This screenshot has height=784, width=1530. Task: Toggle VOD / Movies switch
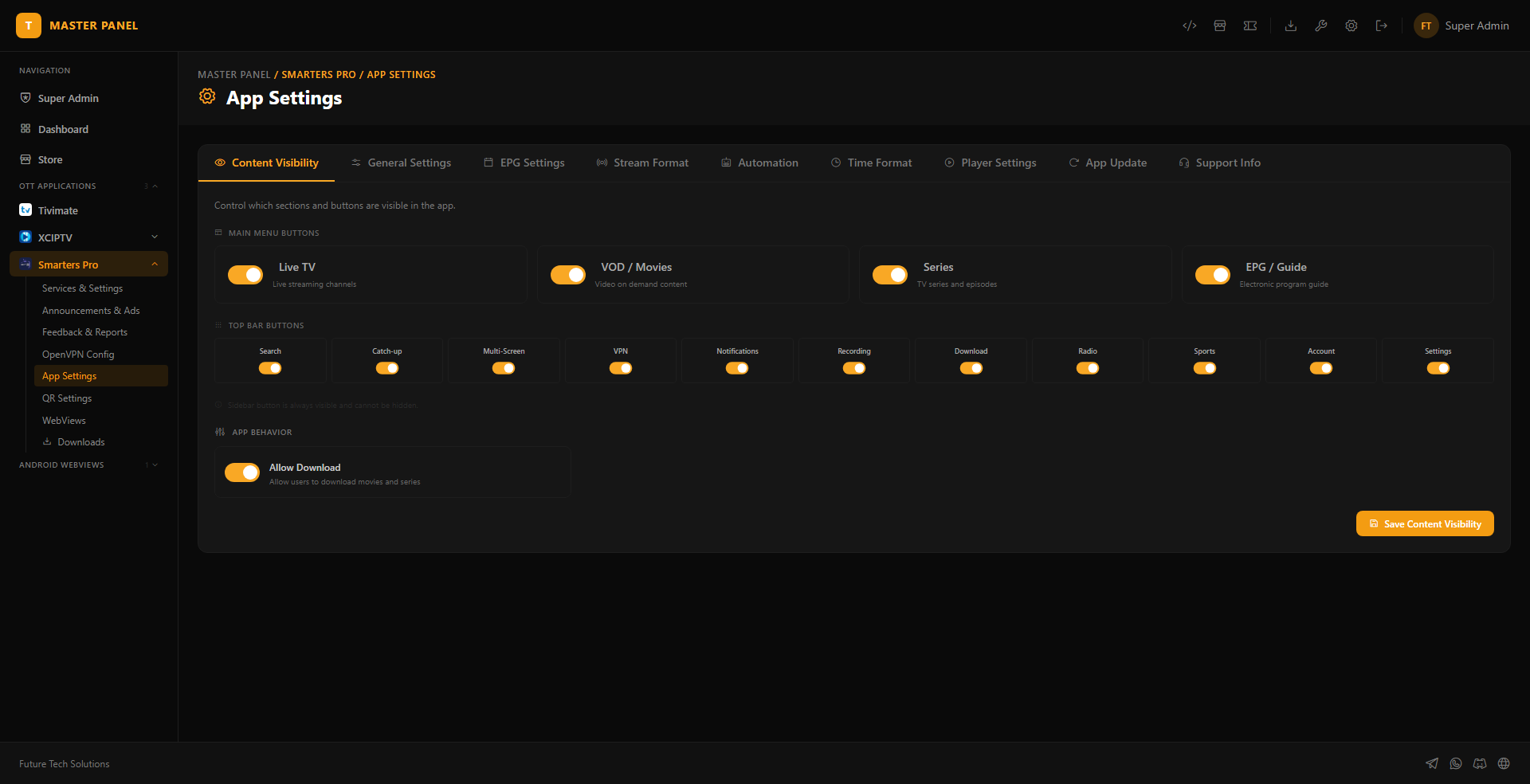coord(568,275)
